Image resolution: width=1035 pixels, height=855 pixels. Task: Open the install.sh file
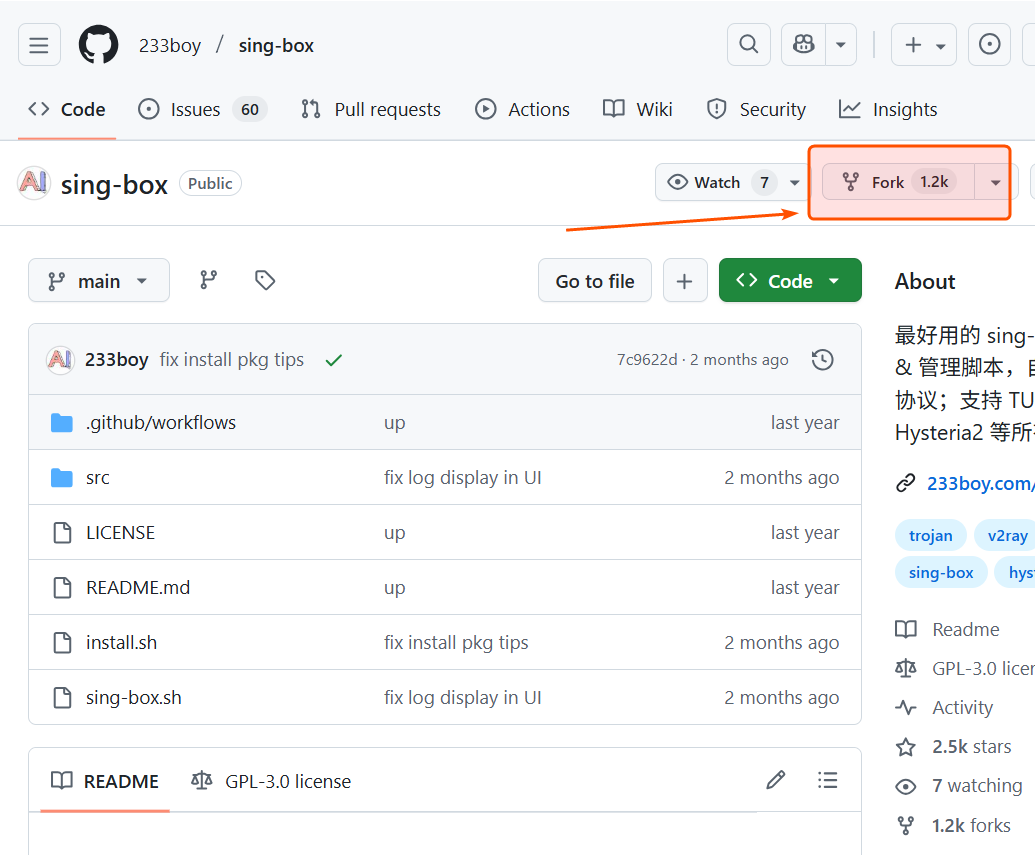point(121,643)
